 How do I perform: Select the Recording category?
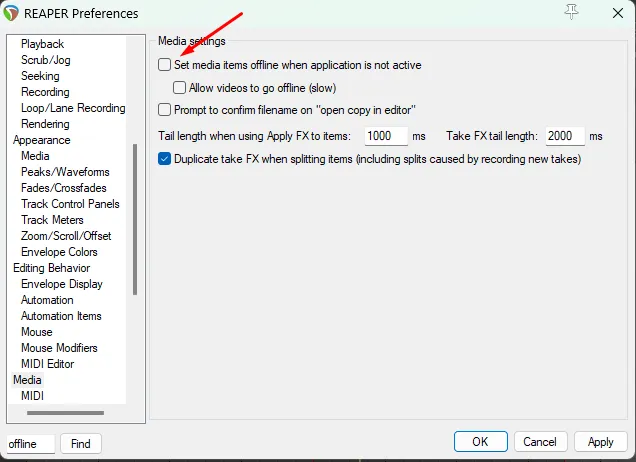[45, 92]
